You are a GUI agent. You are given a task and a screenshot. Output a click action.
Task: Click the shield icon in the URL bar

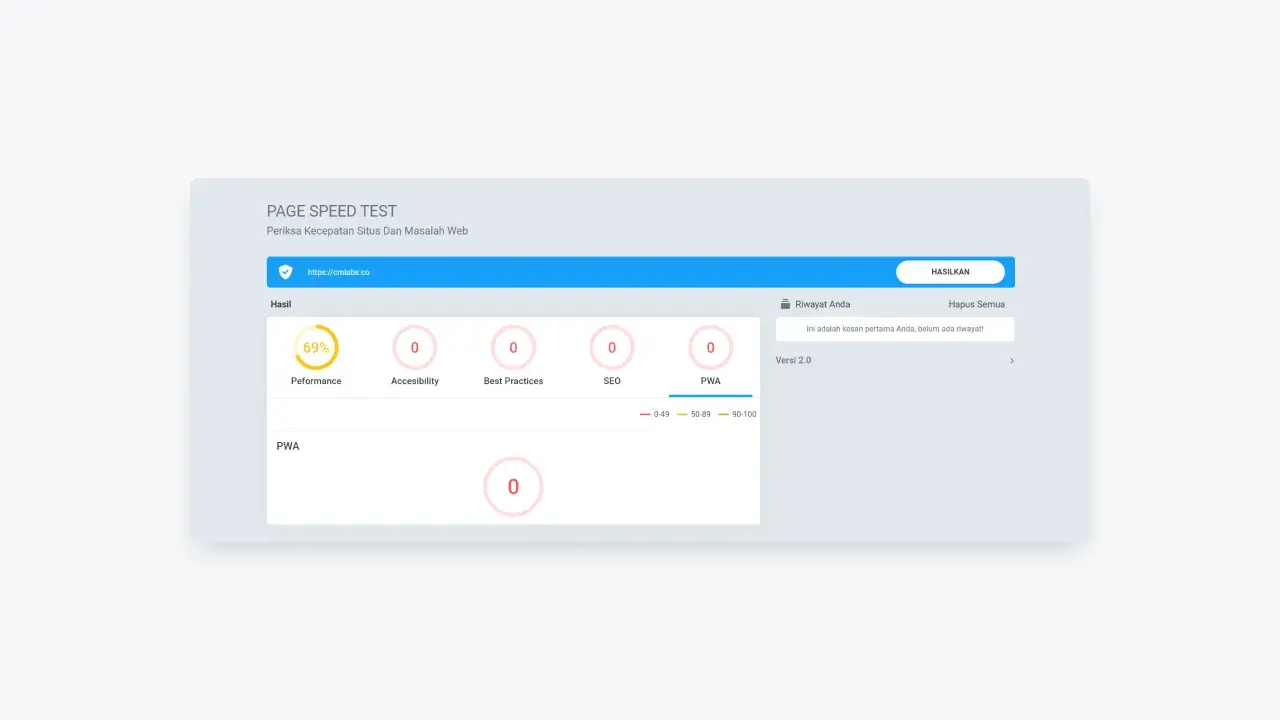[285, 272]
